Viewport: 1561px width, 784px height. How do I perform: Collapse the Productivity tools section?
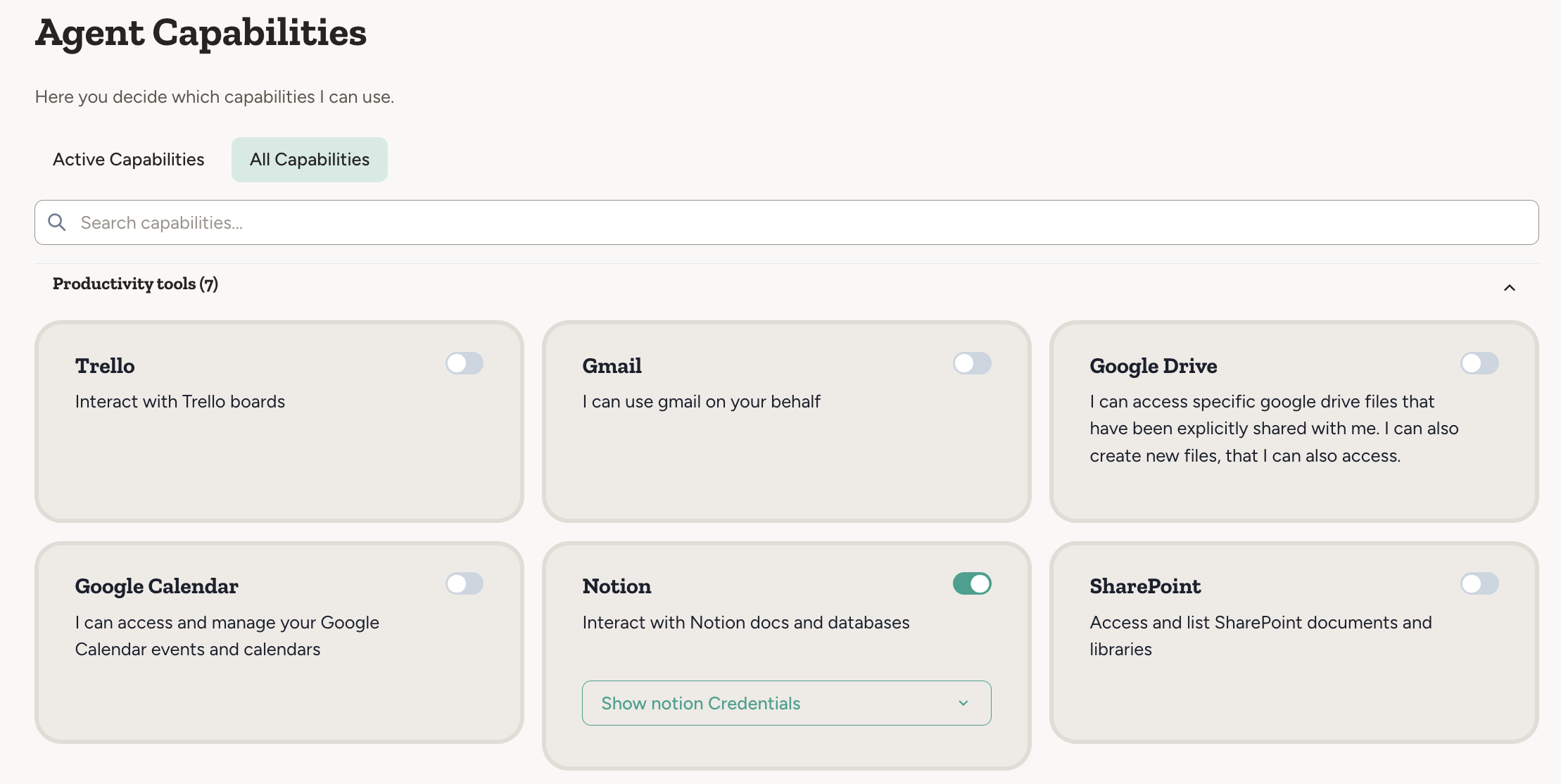pyautogui.click(x=1509, y=287)
